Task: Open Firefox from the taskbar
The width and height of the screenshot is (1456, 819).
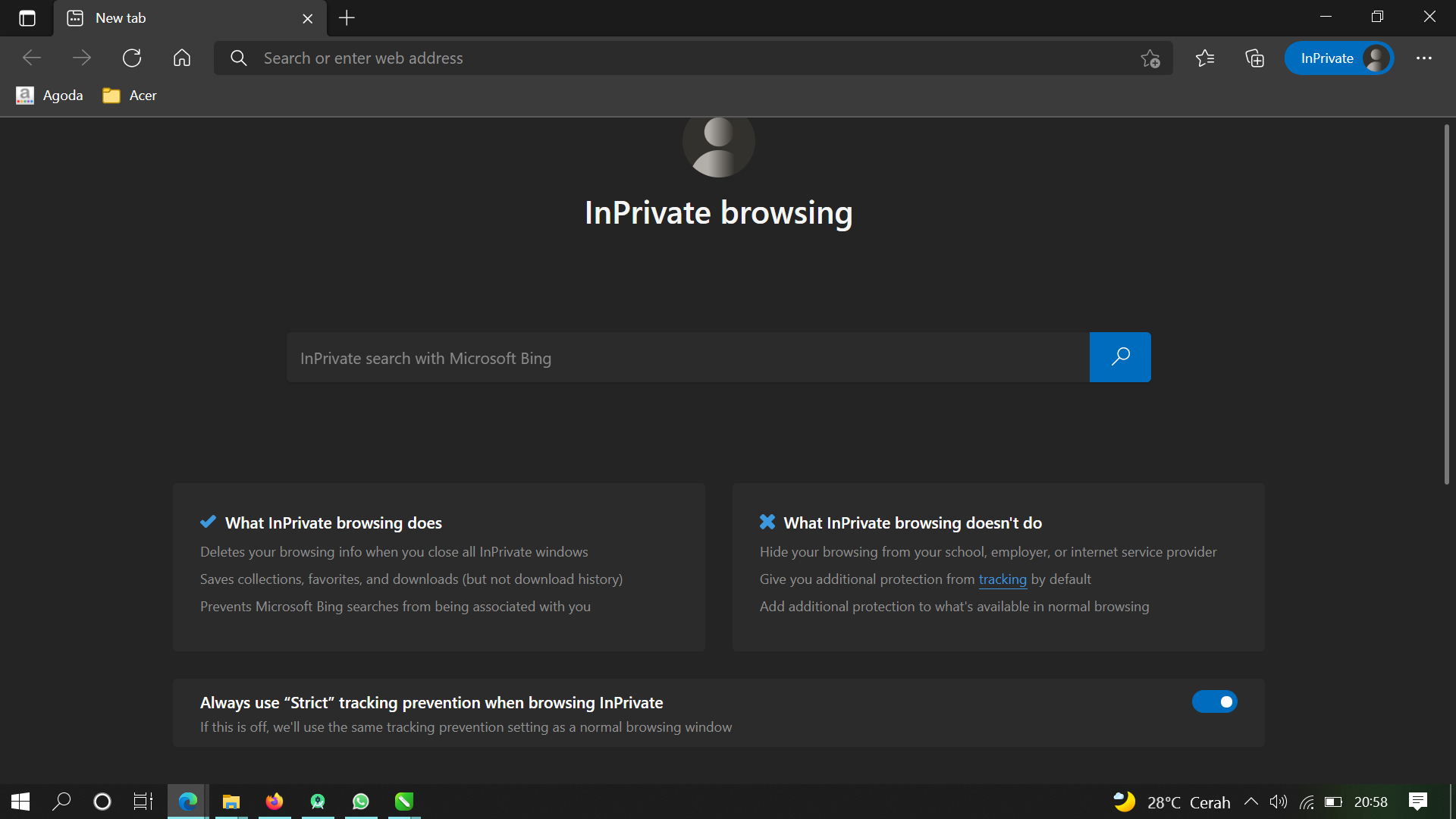Action: [x=275, y=802]
